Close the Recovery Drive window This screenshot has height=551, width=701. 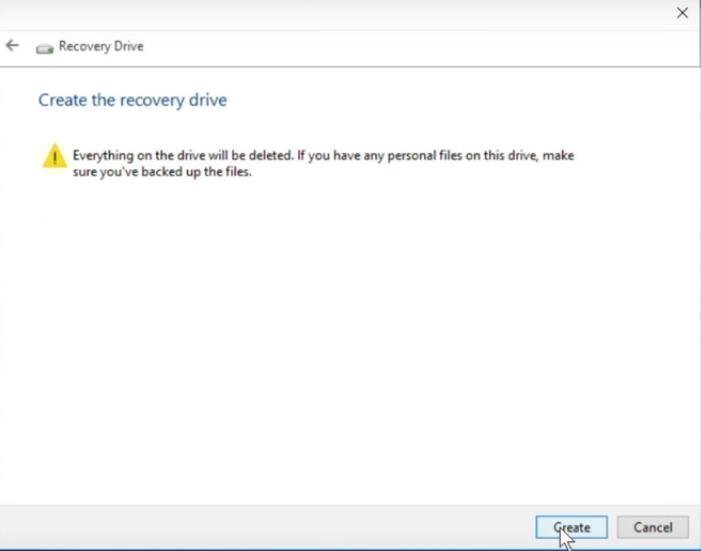682,13
